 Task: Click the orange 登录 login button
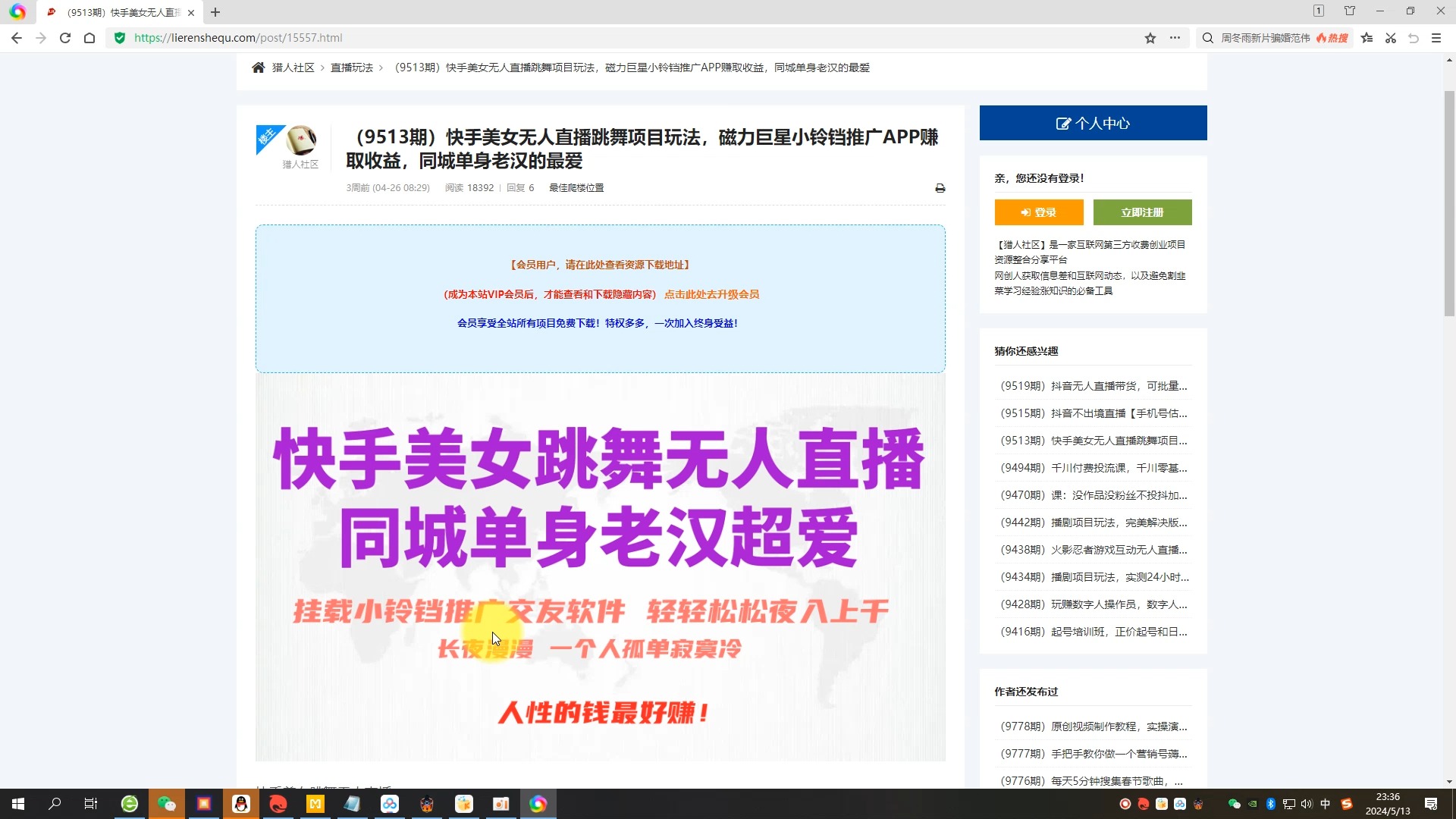tap(1039, 212)
